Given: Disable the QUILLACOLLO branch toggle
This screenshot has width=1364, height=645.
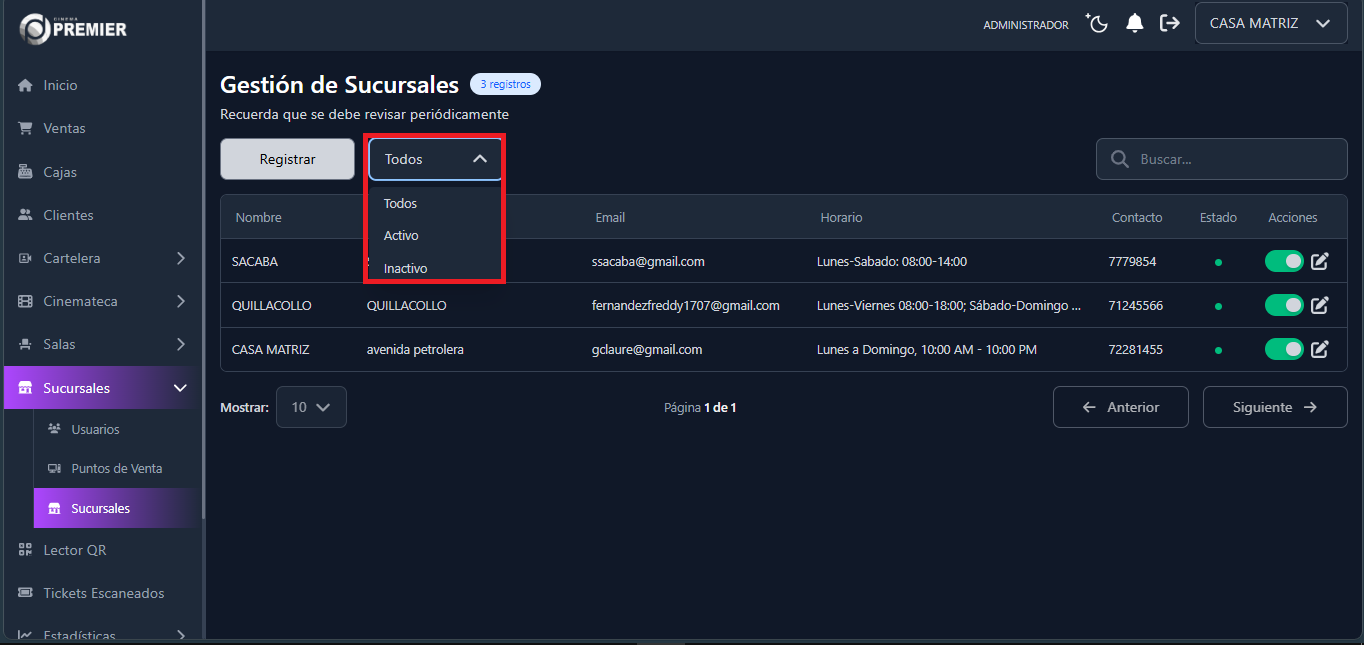Looking at the screenshot, I should (1284, 305).
